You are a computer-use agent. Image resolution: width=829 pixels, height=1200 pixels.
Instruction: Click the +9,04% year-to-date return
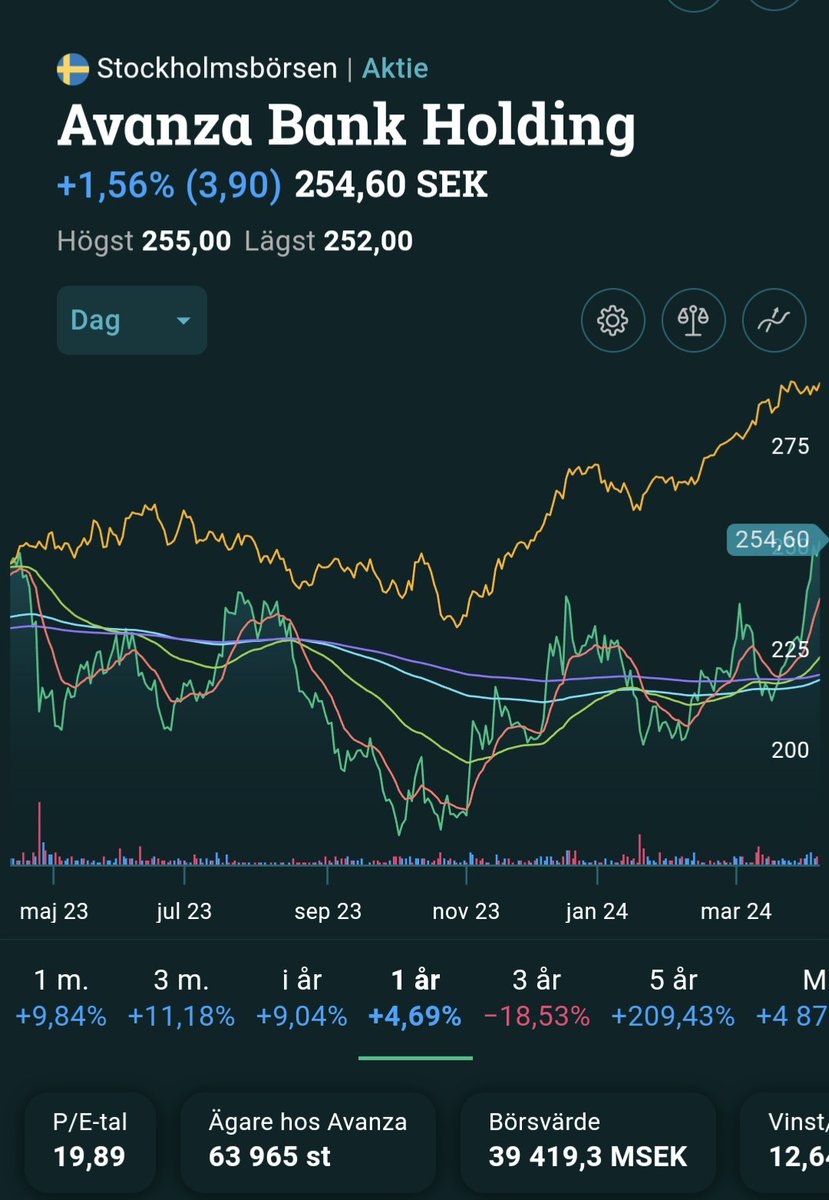click(302, 1017)
